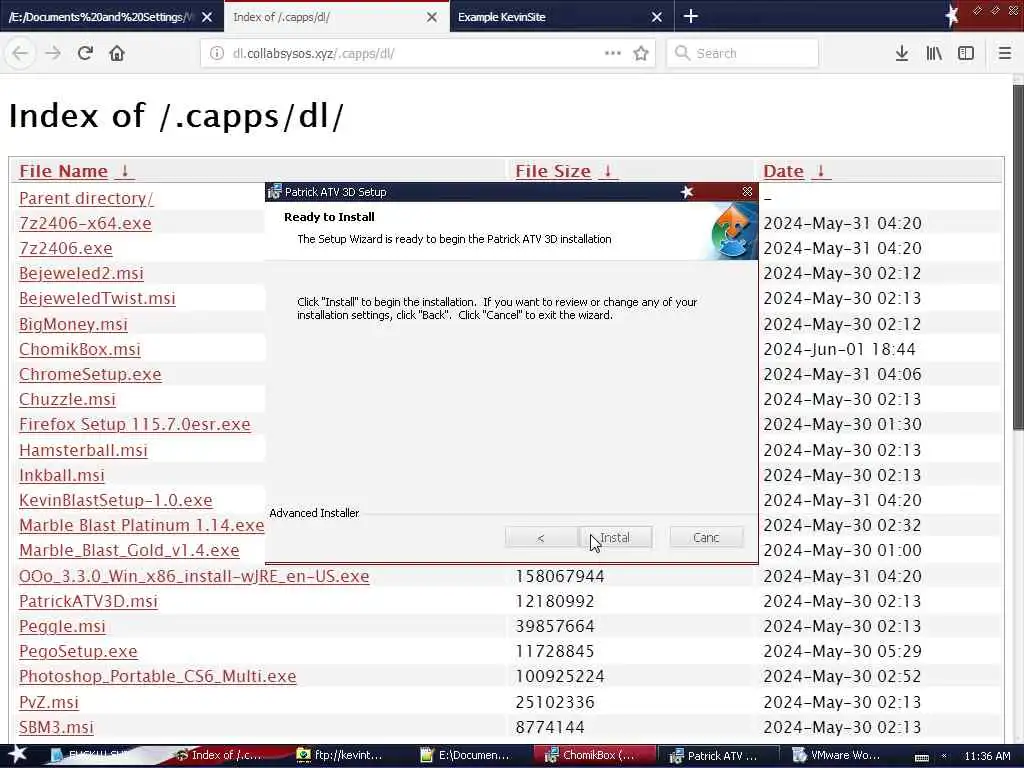
Task: Go forward with the browser forward arrow
Action: click(x=53, y=54)
